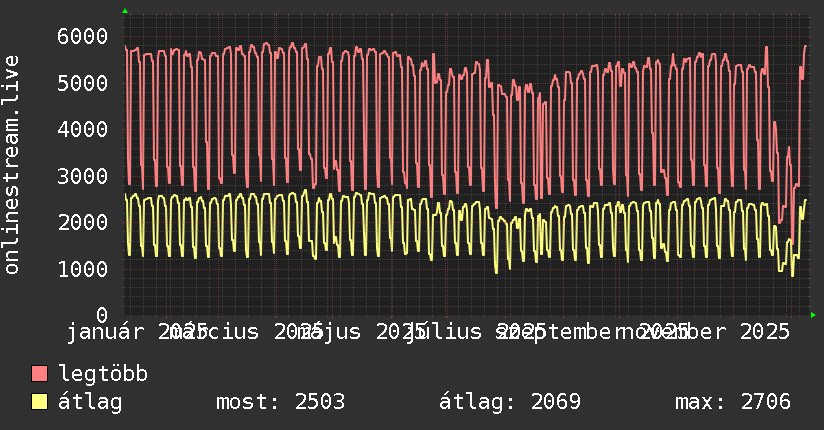Click the 'november 2025' x-axis label
The height and width of the screenshot is (430, 824).
(x=703, y=332)
